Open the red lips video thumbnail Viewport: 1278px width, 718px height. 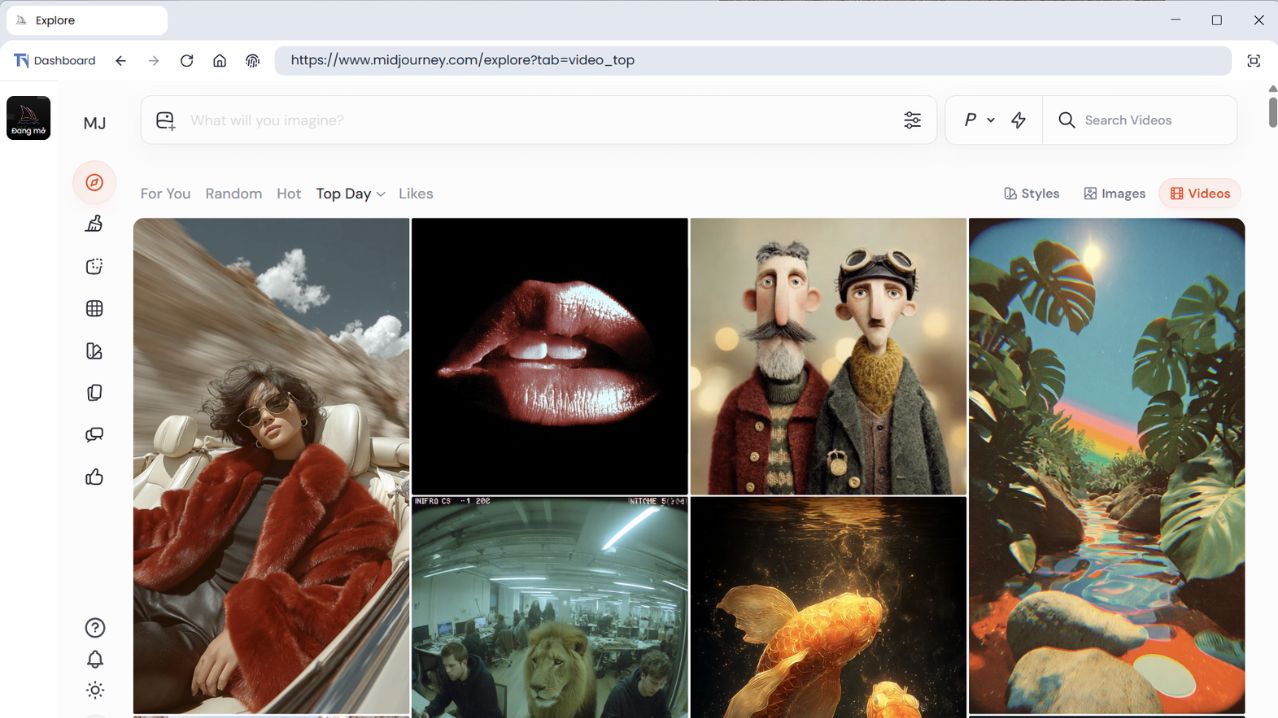pos(549,355)
